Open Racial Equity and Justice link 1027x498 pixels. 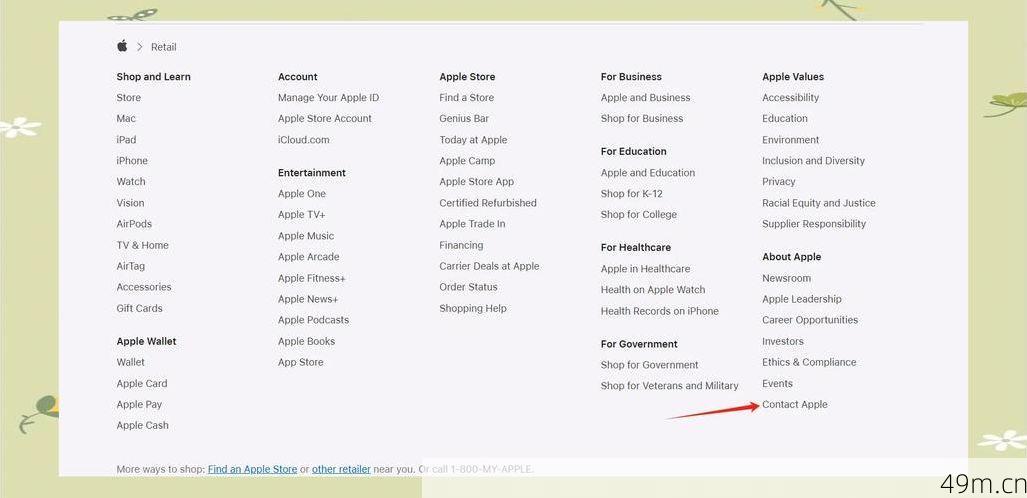(x=819, y=203)
